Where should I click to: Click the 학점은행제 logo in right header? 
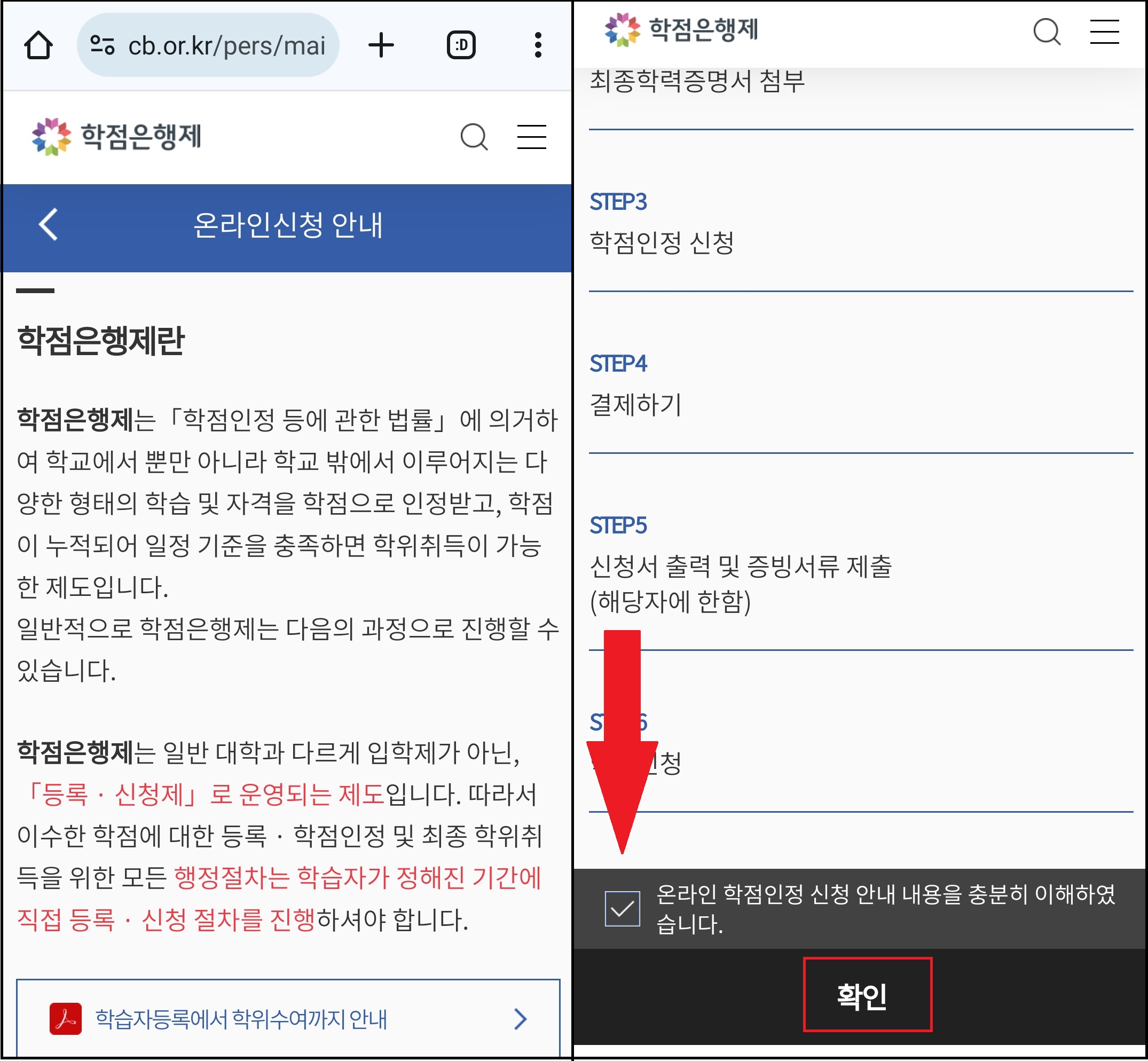pos(681,30)
